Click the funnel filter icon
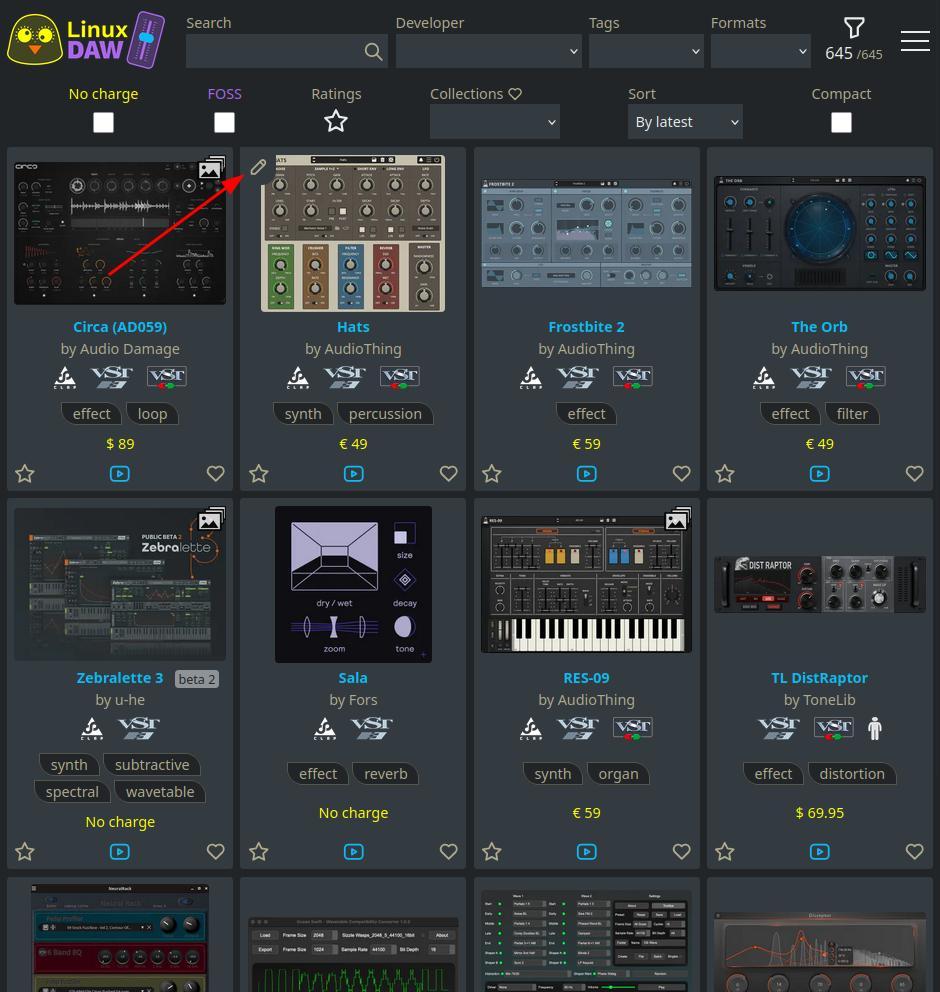The width and height of the screenshot is (940, 992). (x=853, y=27)
